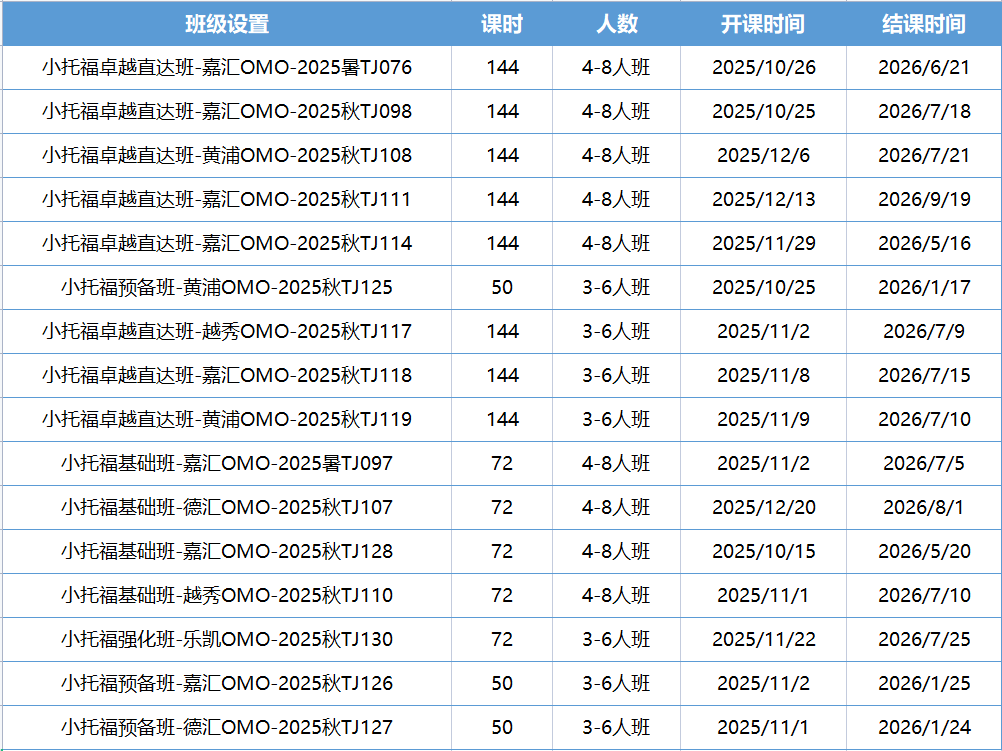Screen dimensions: 1002x751
Task: Click the 黄浦 class name ending in TJ108
Action: pos(227,156)
